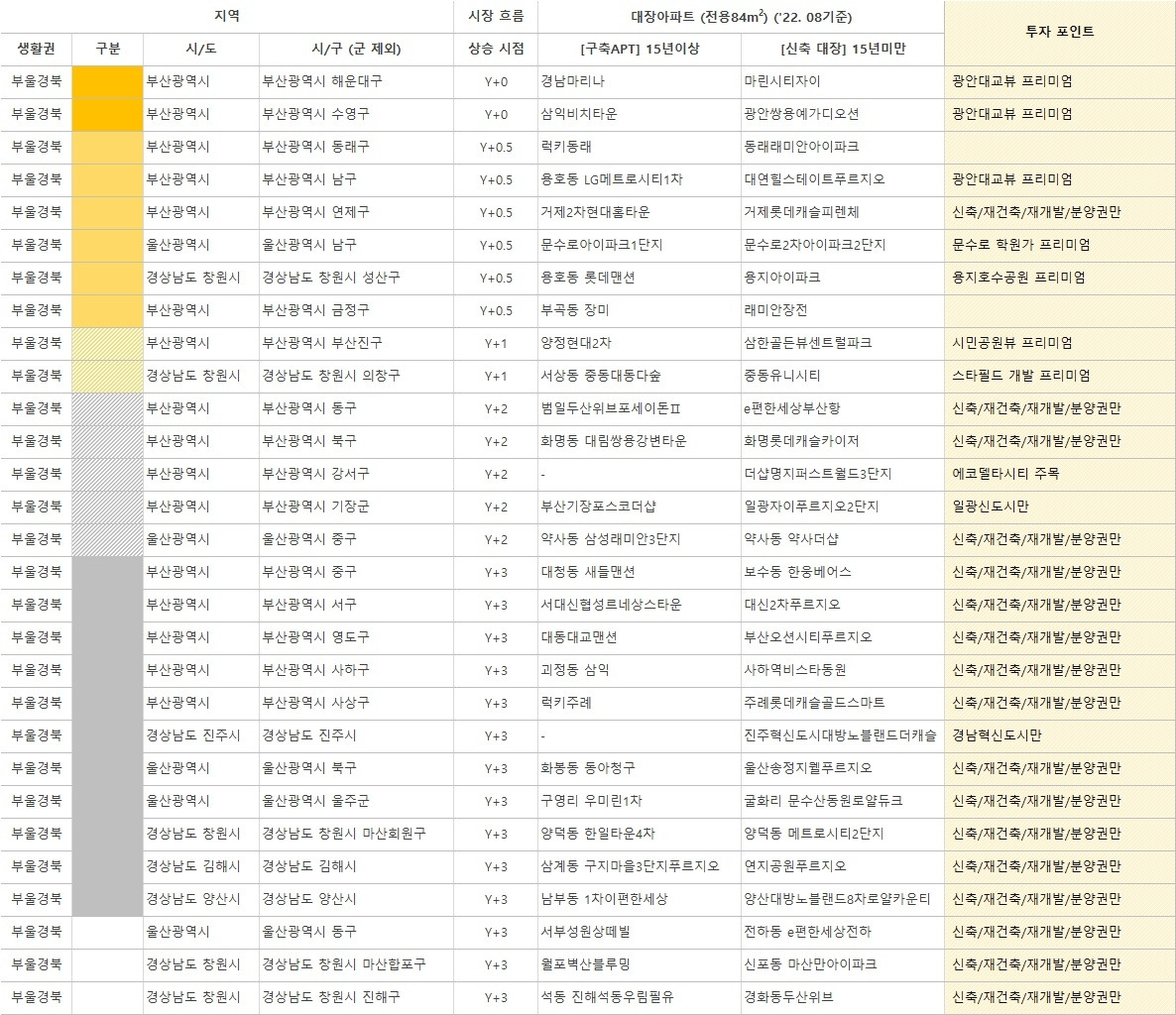This screenshot has width=1176, height=1015.
Task: Select the 거제2차현대홈타운 cell
Action: [x=639, y=213]
